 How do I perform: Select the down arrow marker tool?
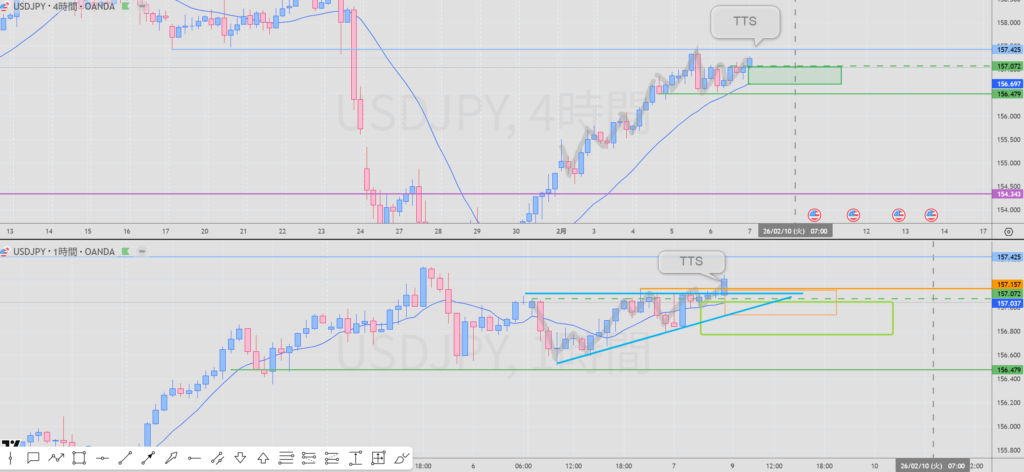[240, 458]
